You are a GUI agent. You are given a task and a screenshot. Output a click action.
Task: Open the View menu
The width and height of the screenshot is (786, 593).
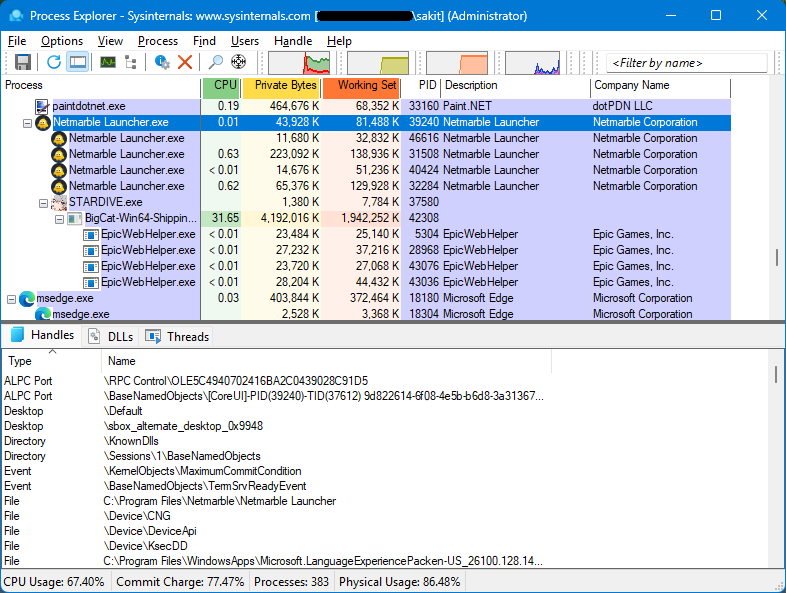pos(110,41)
